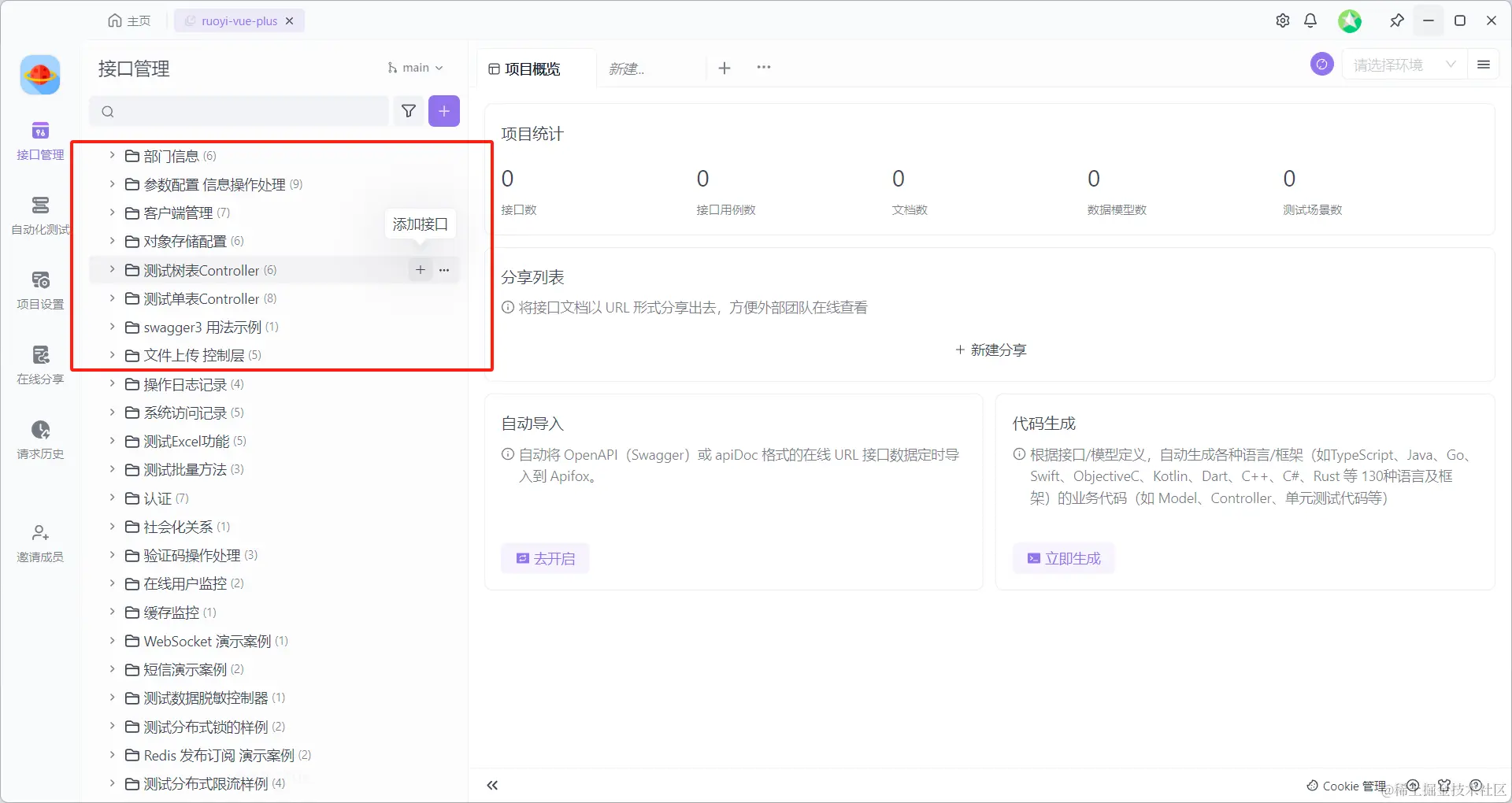Click the interface search input field
The image size is (1512, 803).
tap(239, 111)
